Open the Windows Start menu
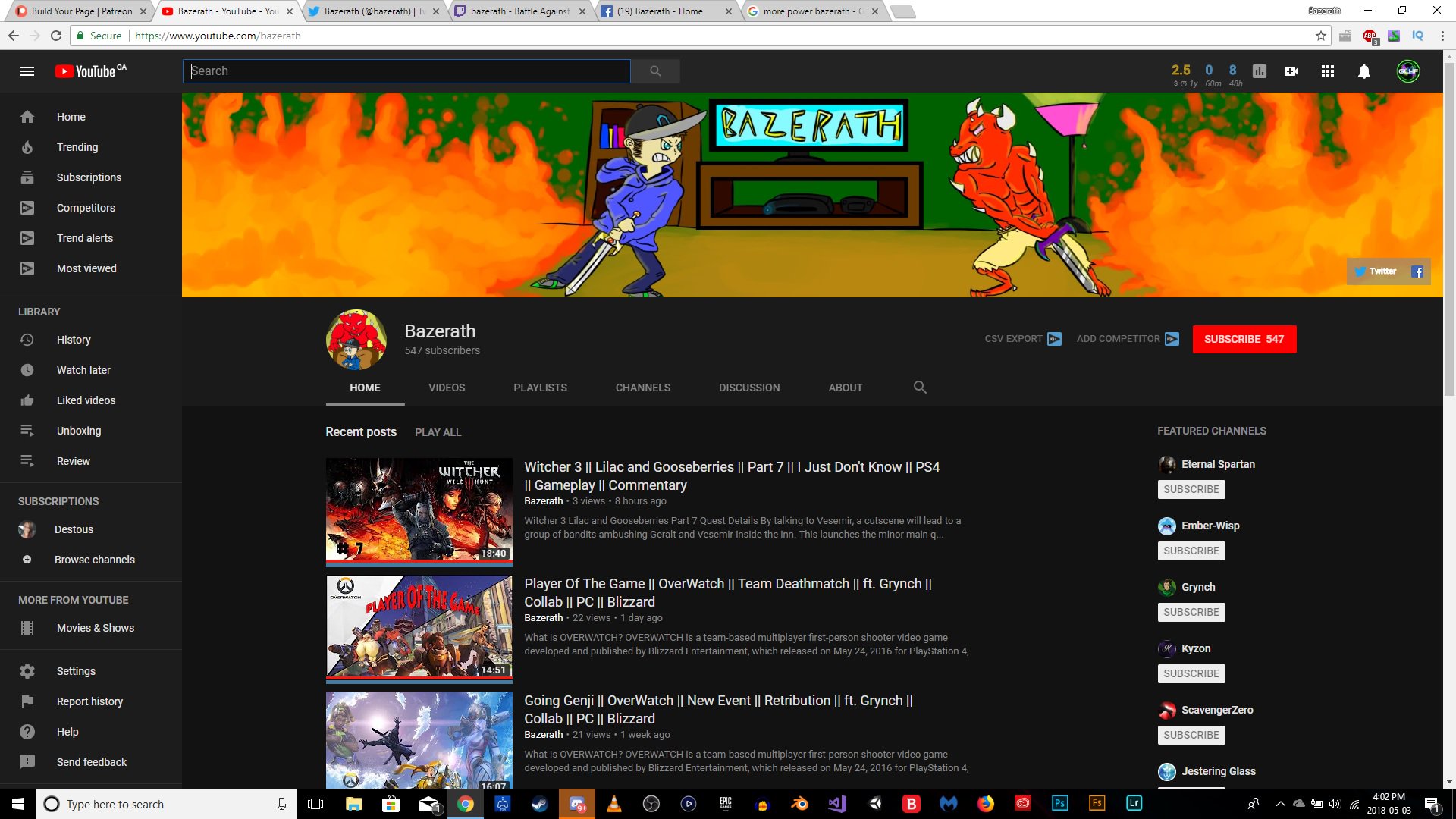Screen dimensions: 1456x819 coord(18,804)
